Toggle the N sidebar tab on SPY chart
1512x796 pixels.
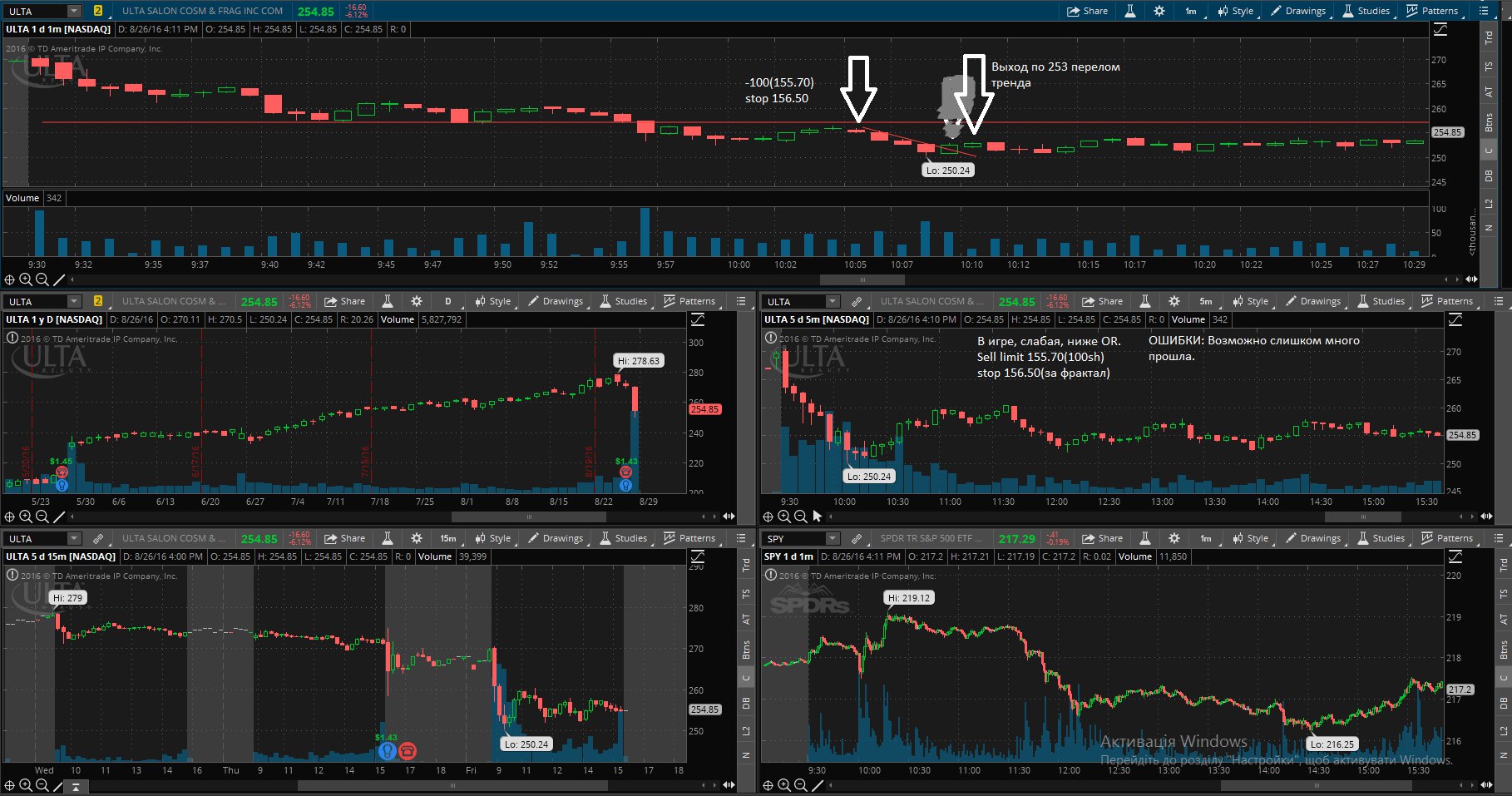(x=1504, y=755)
